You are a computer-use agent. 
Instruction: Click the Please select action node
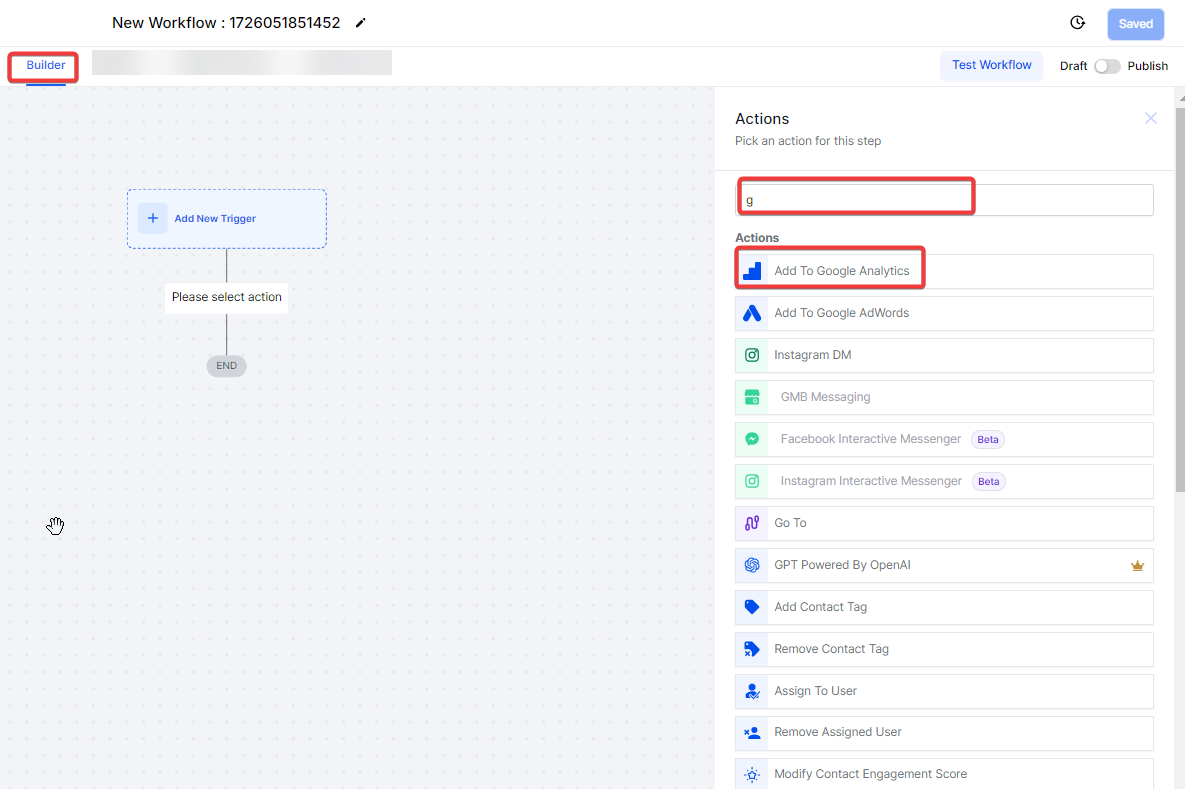227,297
